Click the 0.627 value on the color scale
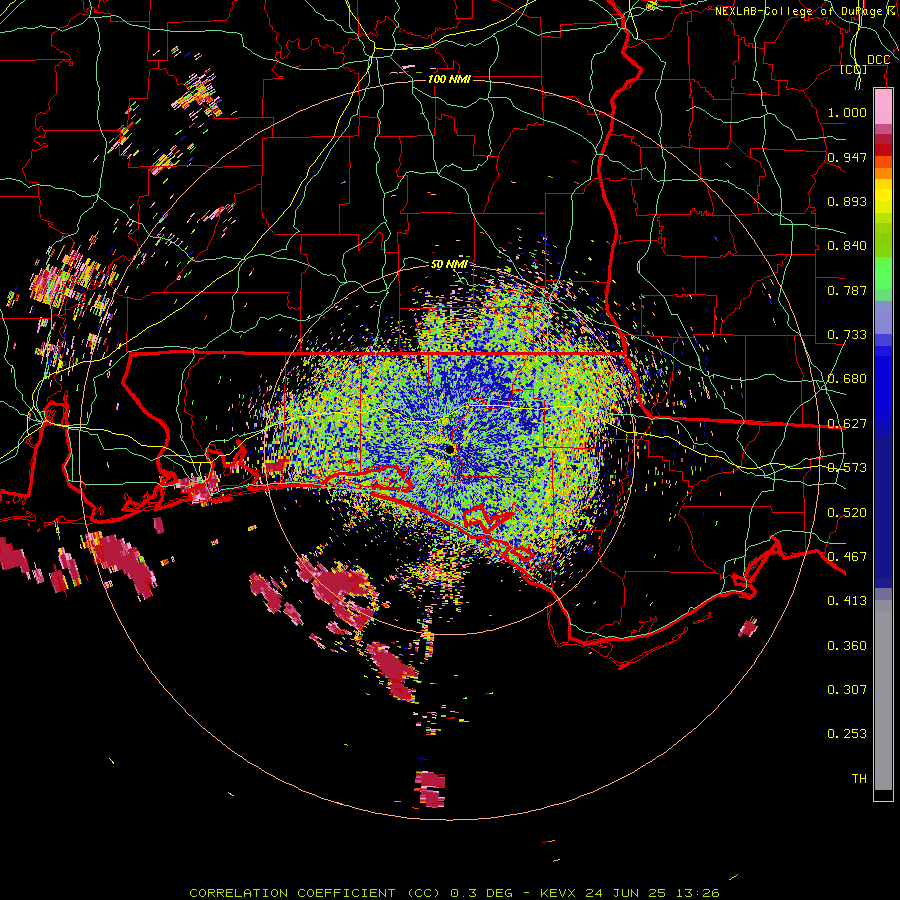 click(847, 424)
